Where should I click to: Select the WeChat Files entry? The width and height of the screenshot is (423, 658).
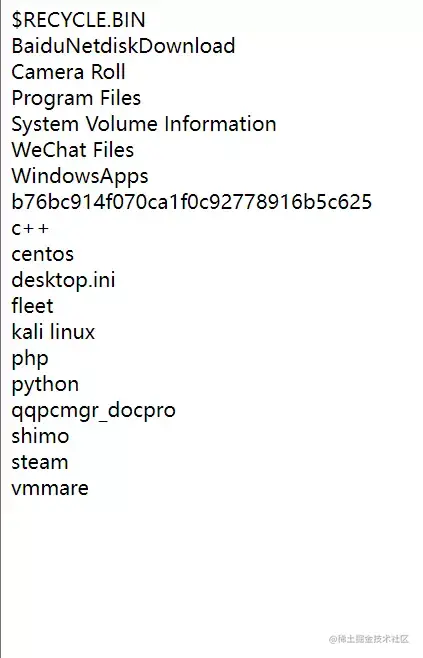73,150
